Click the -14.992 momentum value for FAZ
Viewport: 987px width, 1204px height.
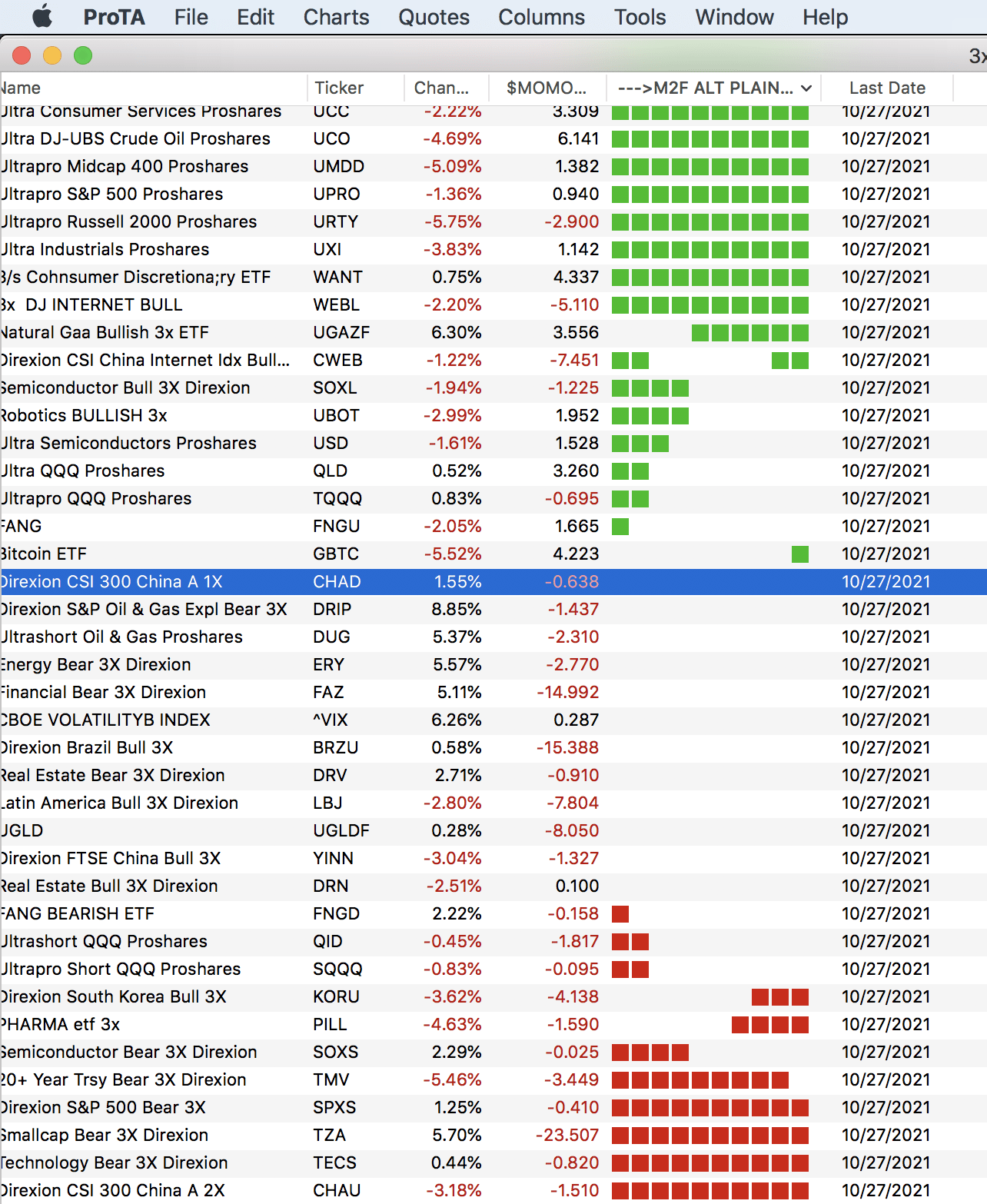pos(567,692)
